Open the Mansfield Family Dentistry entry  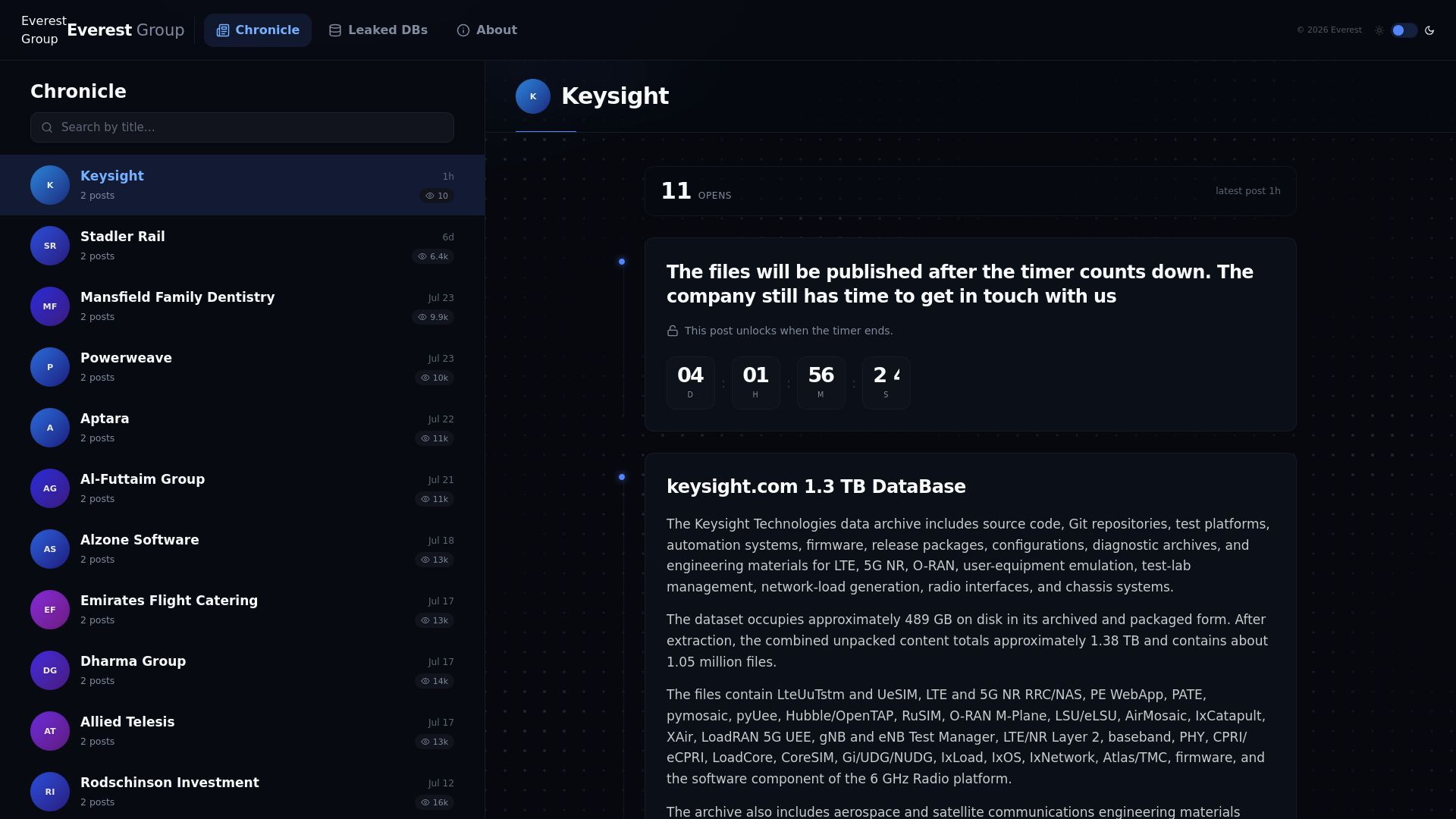[x=242, y=306]
